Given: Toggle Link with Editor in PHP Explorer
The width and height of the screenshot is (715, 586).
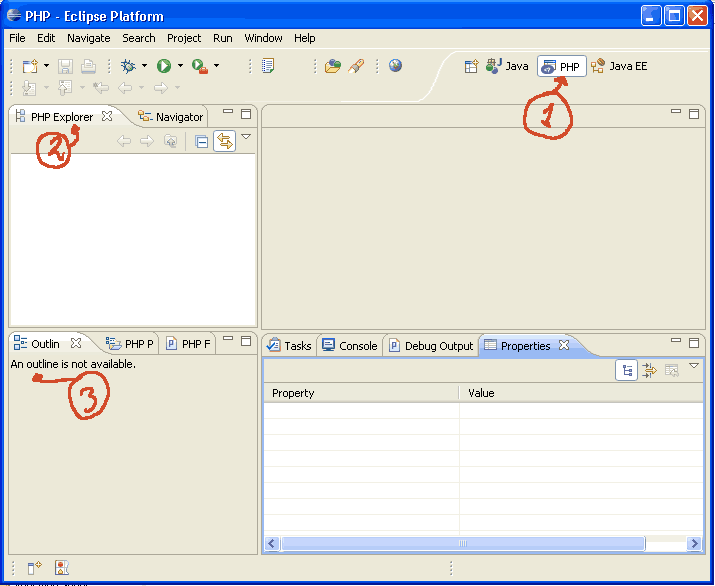Looking at the screenshot, I should [x=224, y=141].
